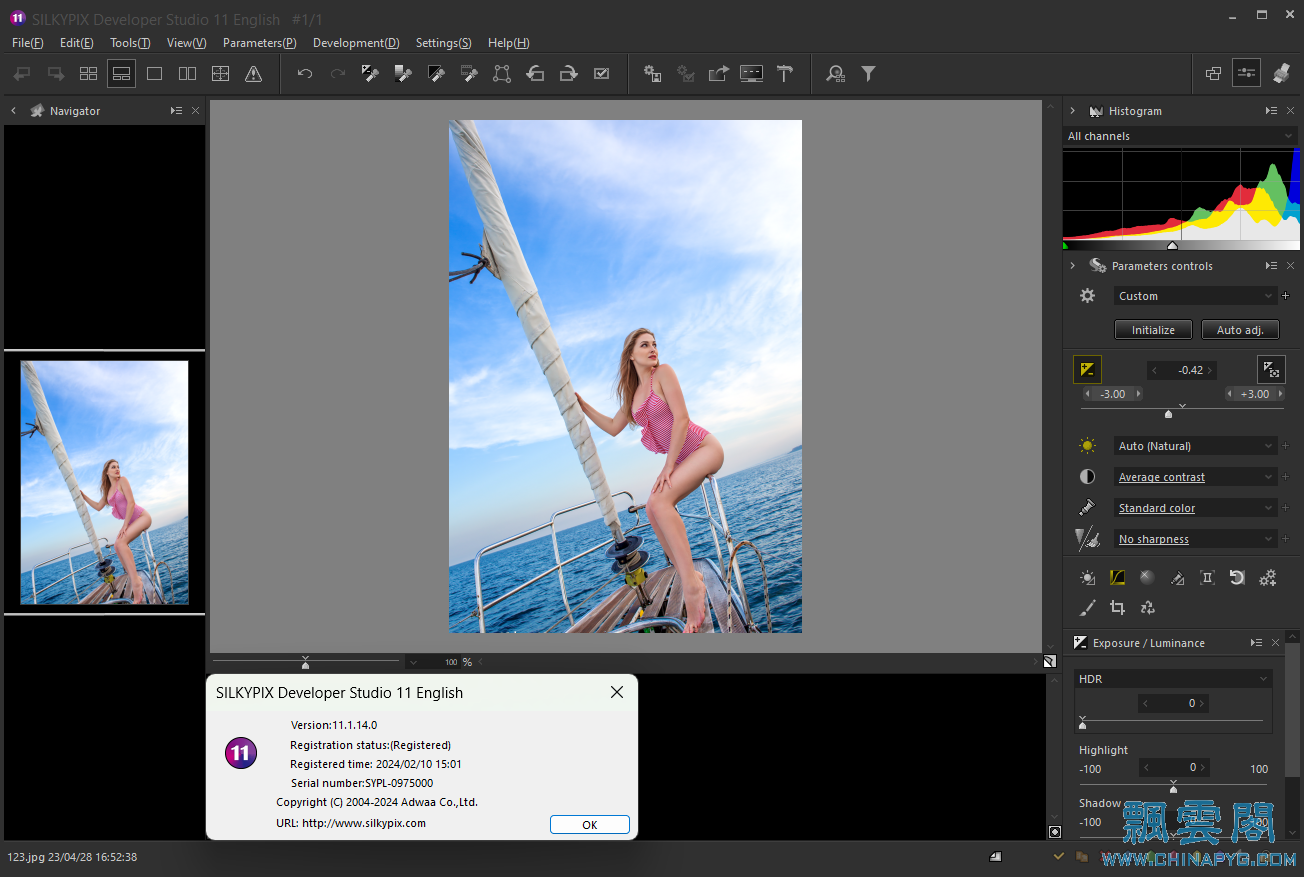Click the hammer tool icon
The image size is (1304, 877).
[785, 73]
